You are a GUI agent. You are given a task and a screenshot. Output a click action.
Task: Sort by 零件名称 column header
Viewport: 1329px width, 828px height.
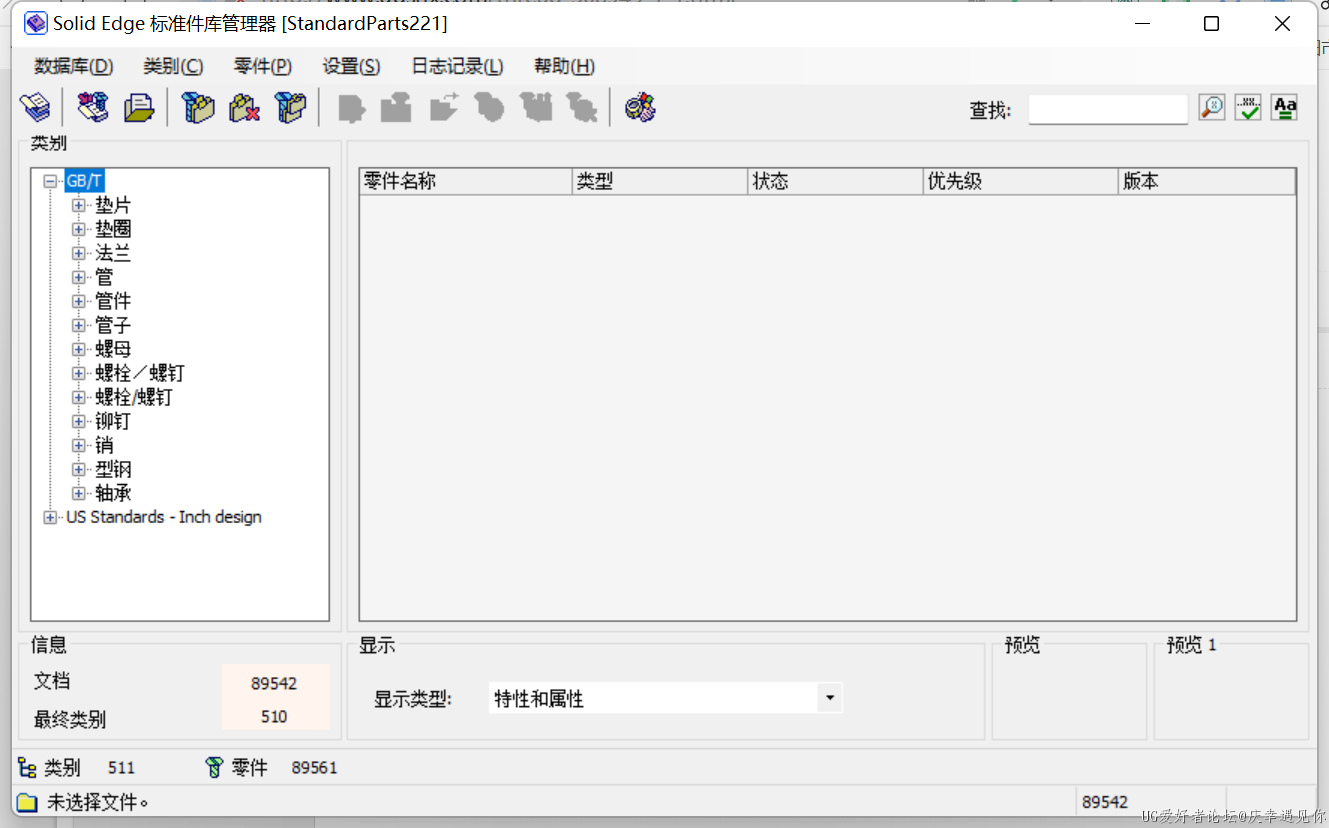[465, 182]
